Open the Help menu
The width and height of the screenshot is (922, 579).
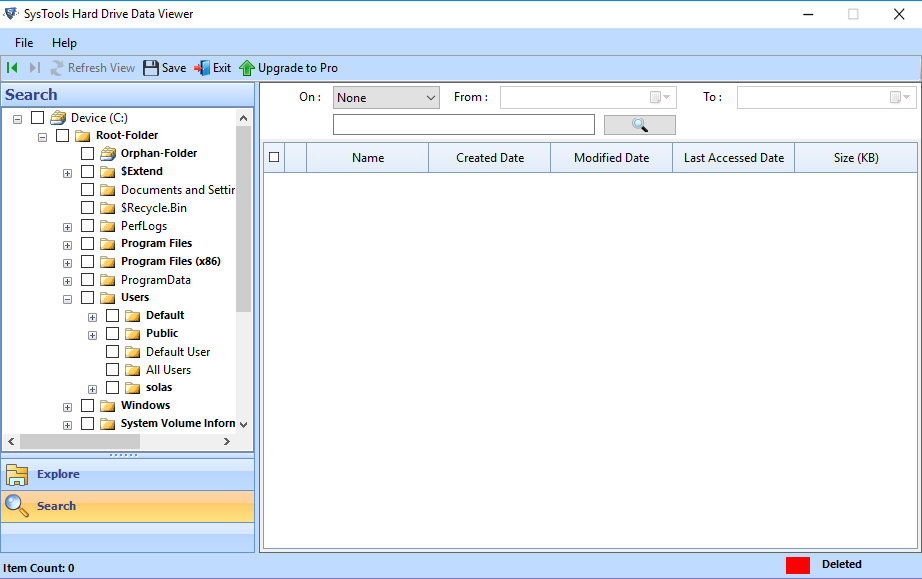[64, 43]
